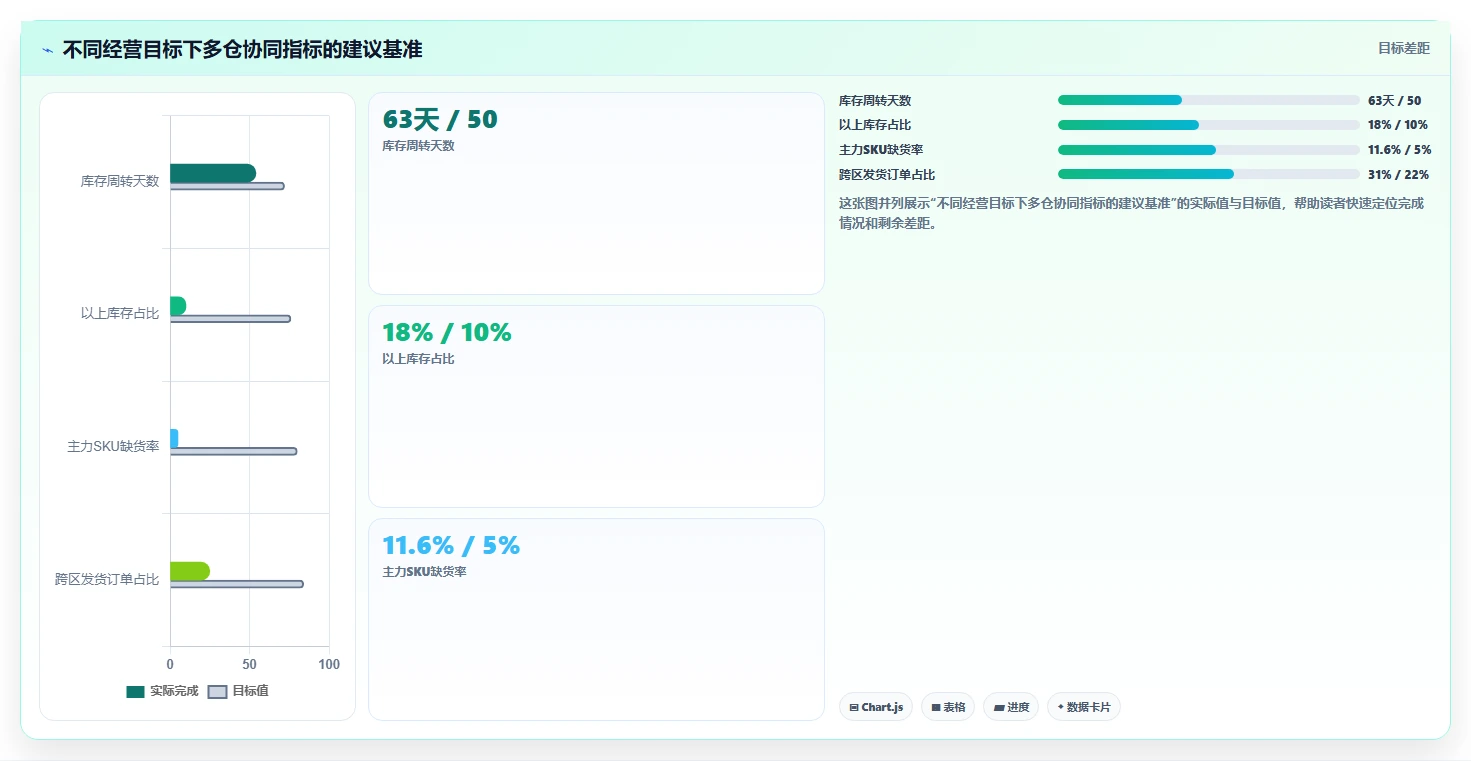Click the chart axis label 库存周转天数
Viewport: 1471px width, 761px height.
(120, 182)
